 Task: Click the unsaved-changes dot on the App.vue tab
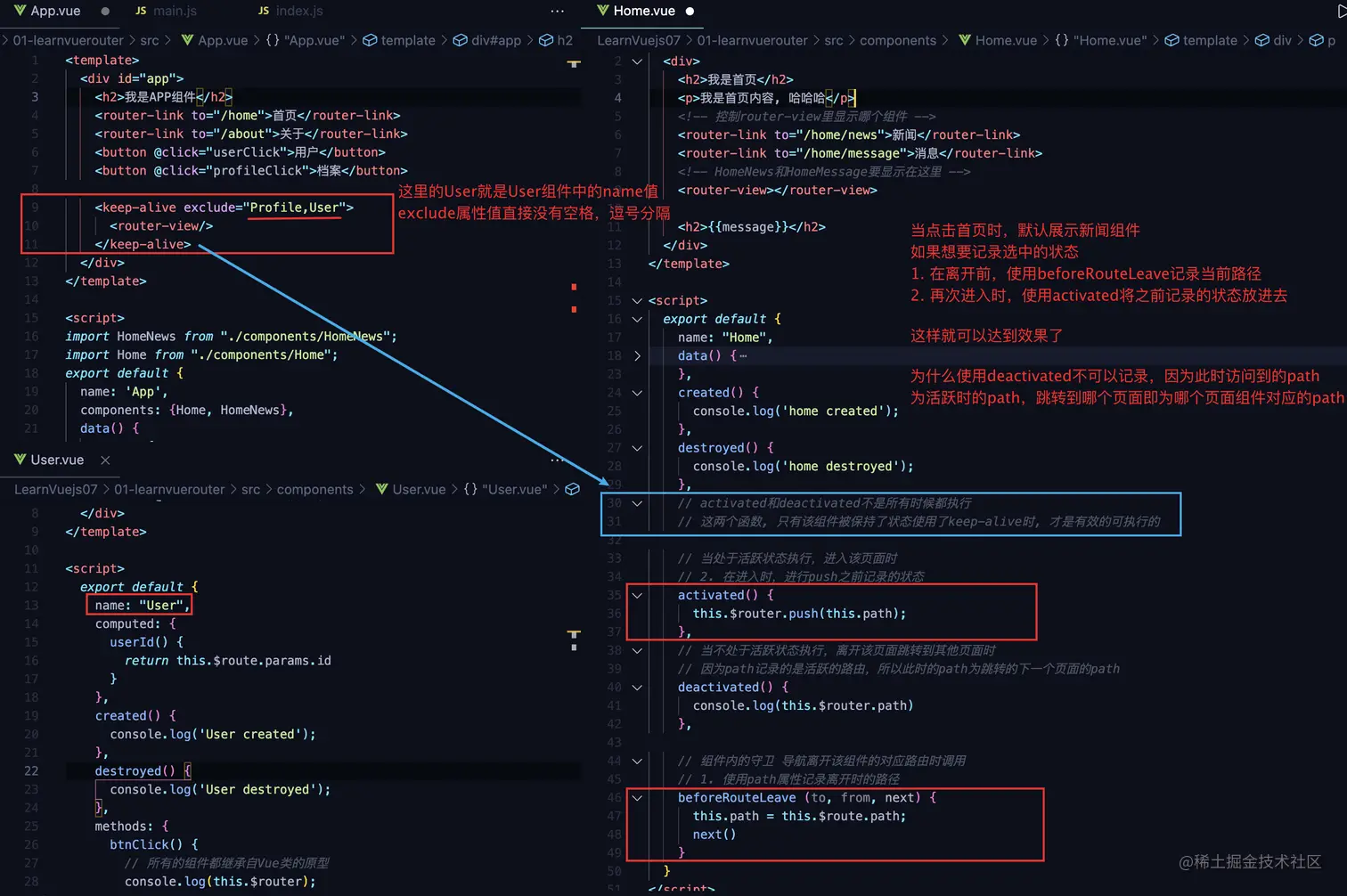tap(105, 12)
